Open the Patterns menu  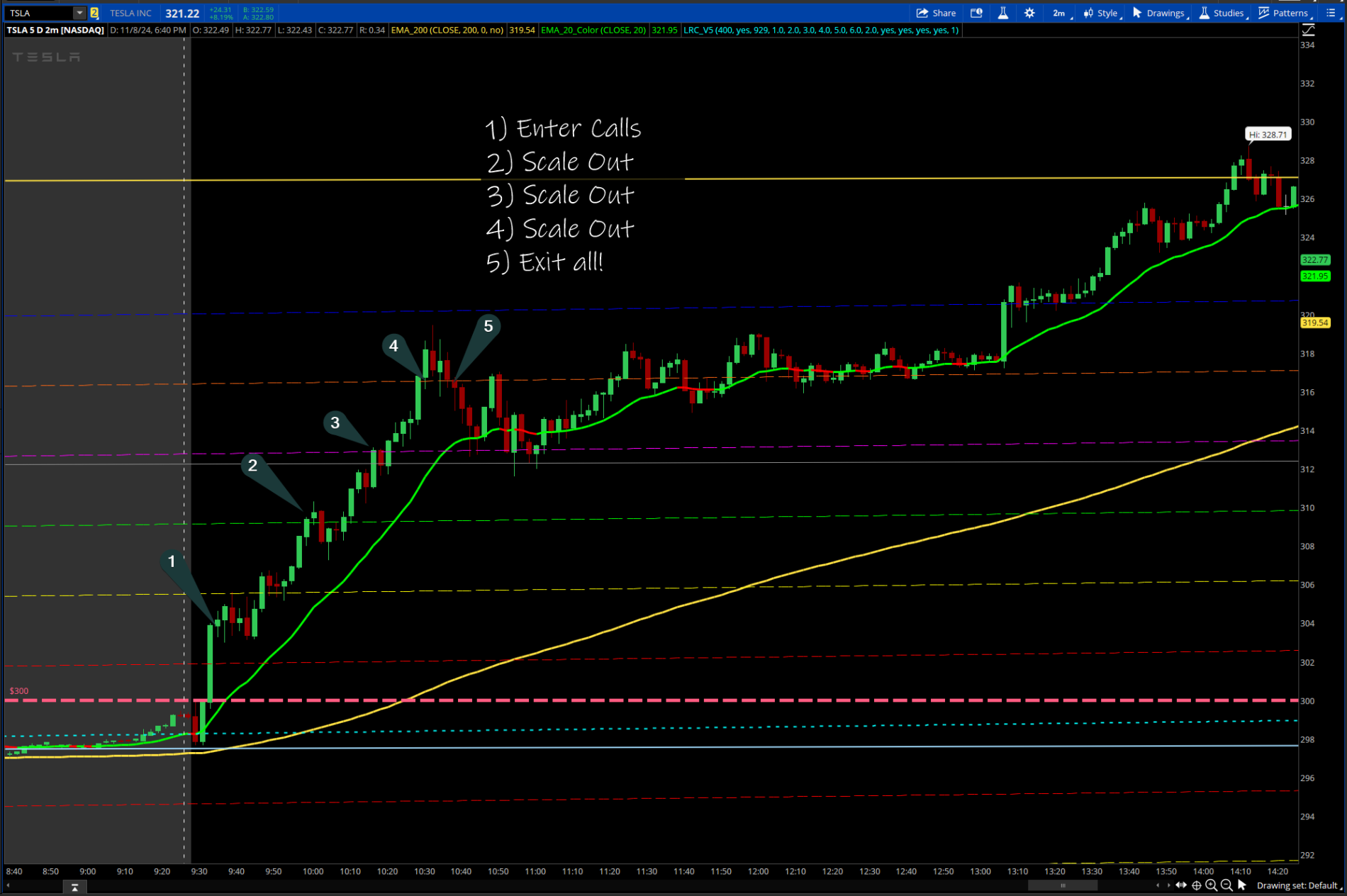pos(1283,13)
